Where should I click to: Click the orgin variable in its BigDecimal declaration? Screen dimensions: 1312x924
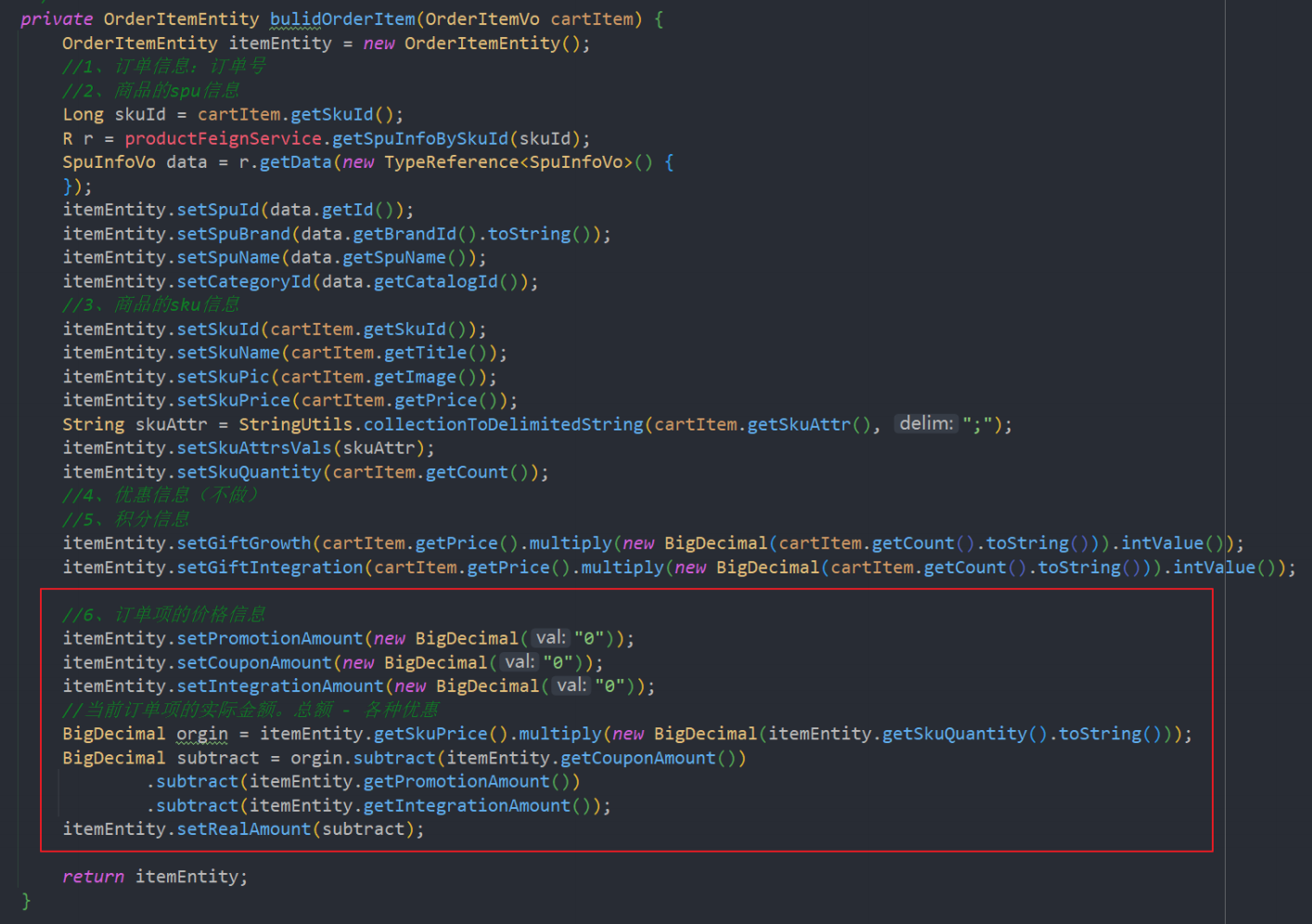click(202, 734)
